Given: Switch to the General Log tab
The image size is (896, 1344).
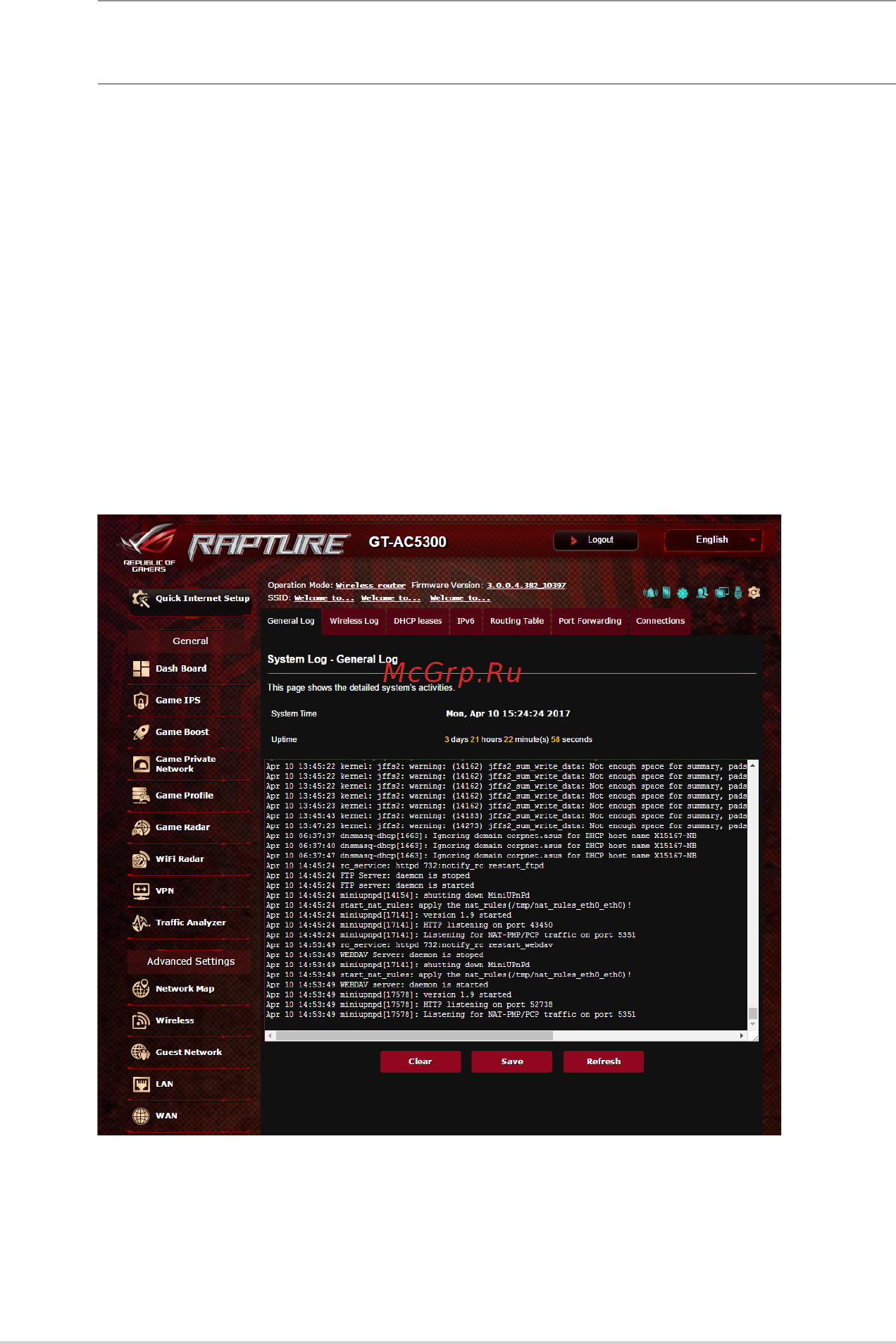Looking at the screenshot, I should click(291, 622).
